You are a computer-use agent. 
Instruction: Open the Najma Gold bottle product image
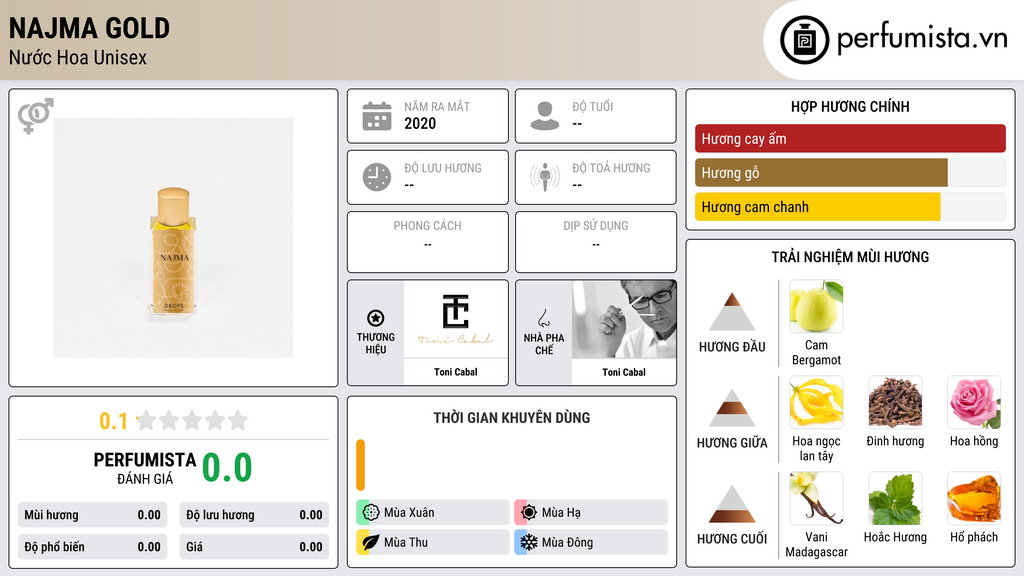coord(174,238)
